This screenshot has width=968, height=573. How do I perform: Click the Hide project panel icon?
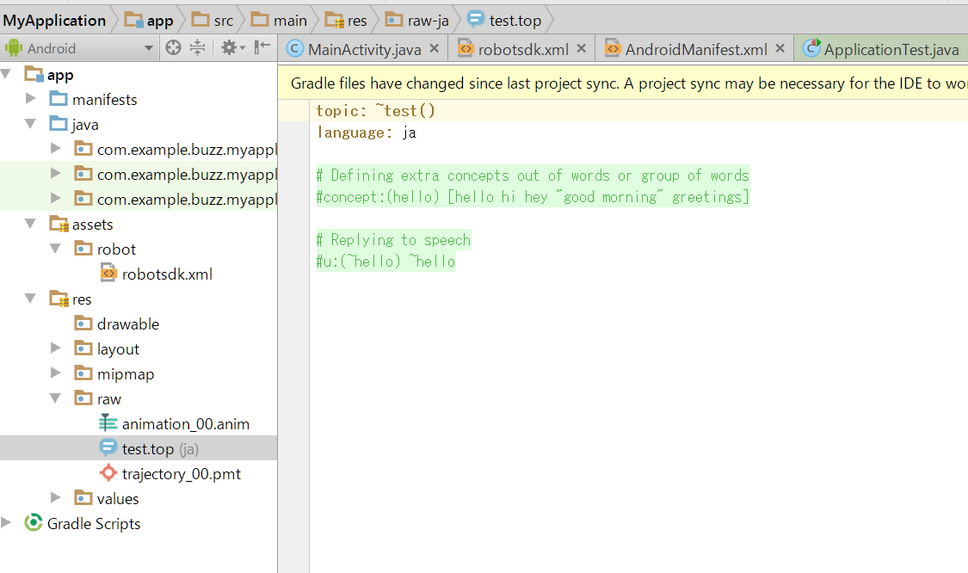(x=262, y=48)
